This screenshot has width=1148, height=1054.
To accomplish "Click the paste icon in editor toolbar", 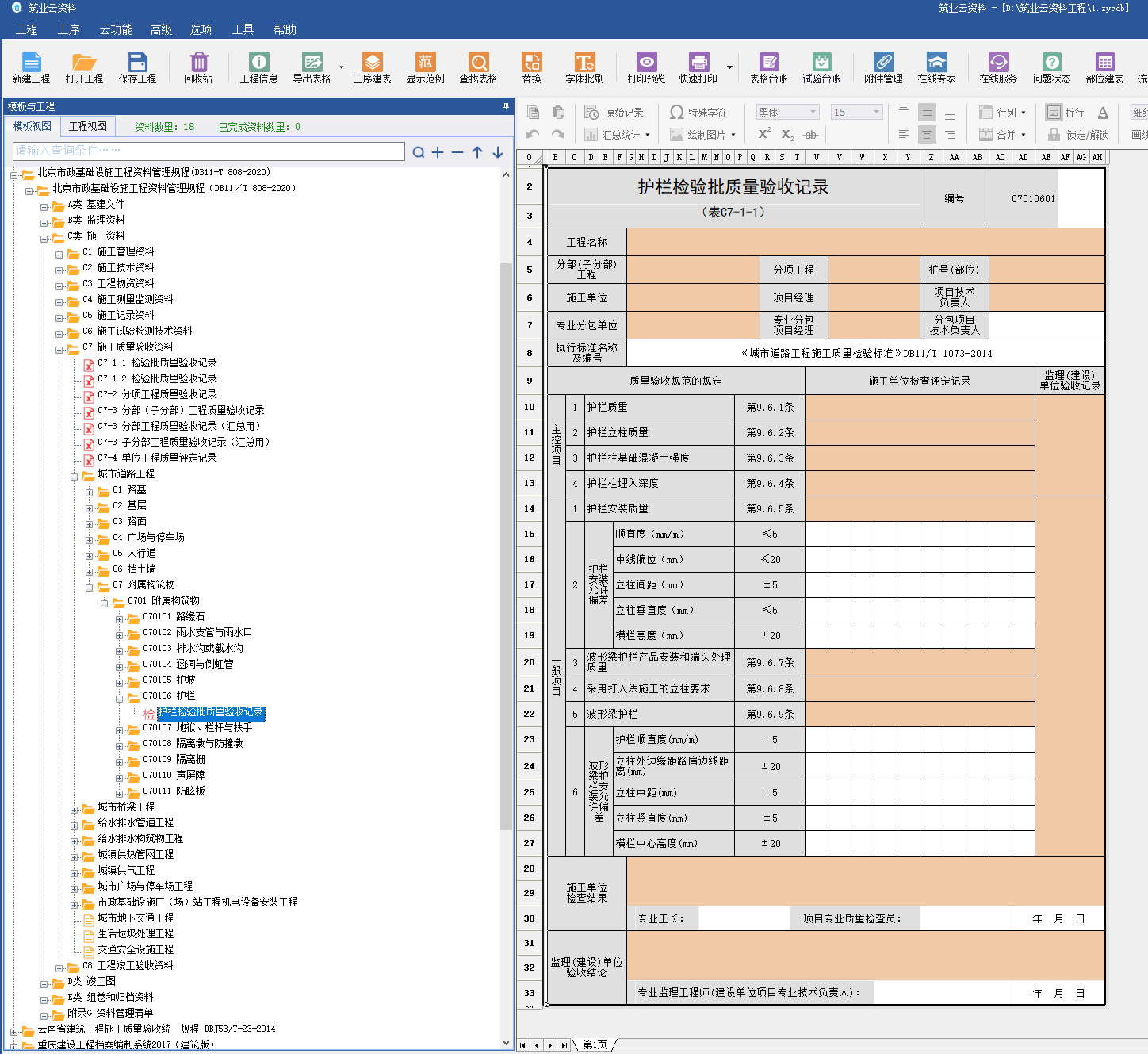I will point(558,113).
